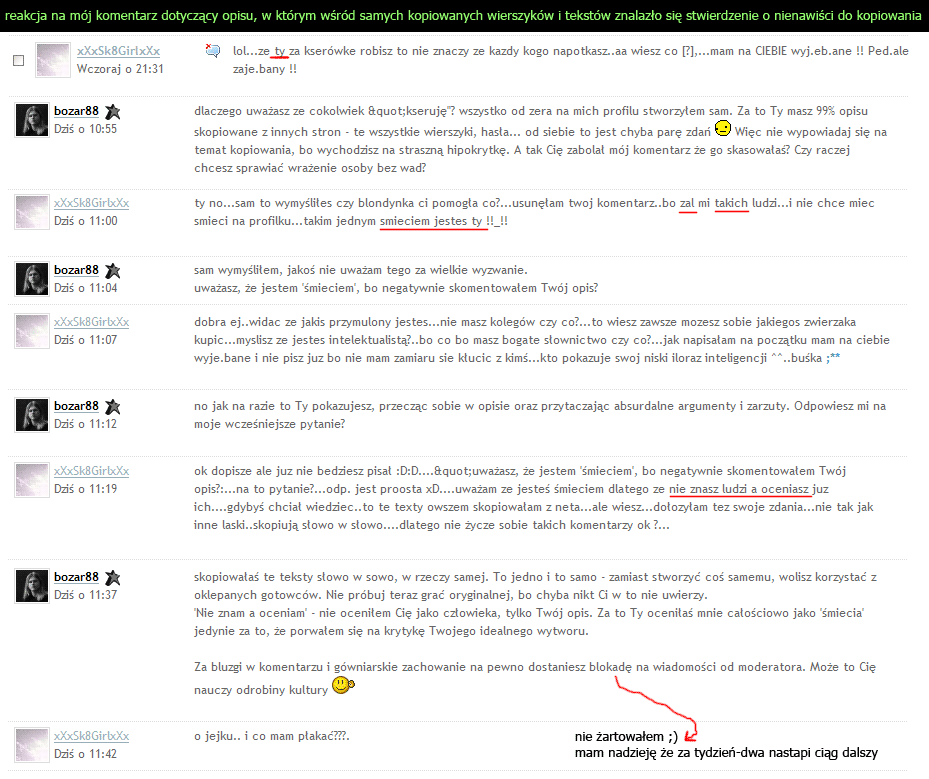Click bozar88 avatar in the 11:12 comment
Screen dimensions: 929x779
[32, 415]
